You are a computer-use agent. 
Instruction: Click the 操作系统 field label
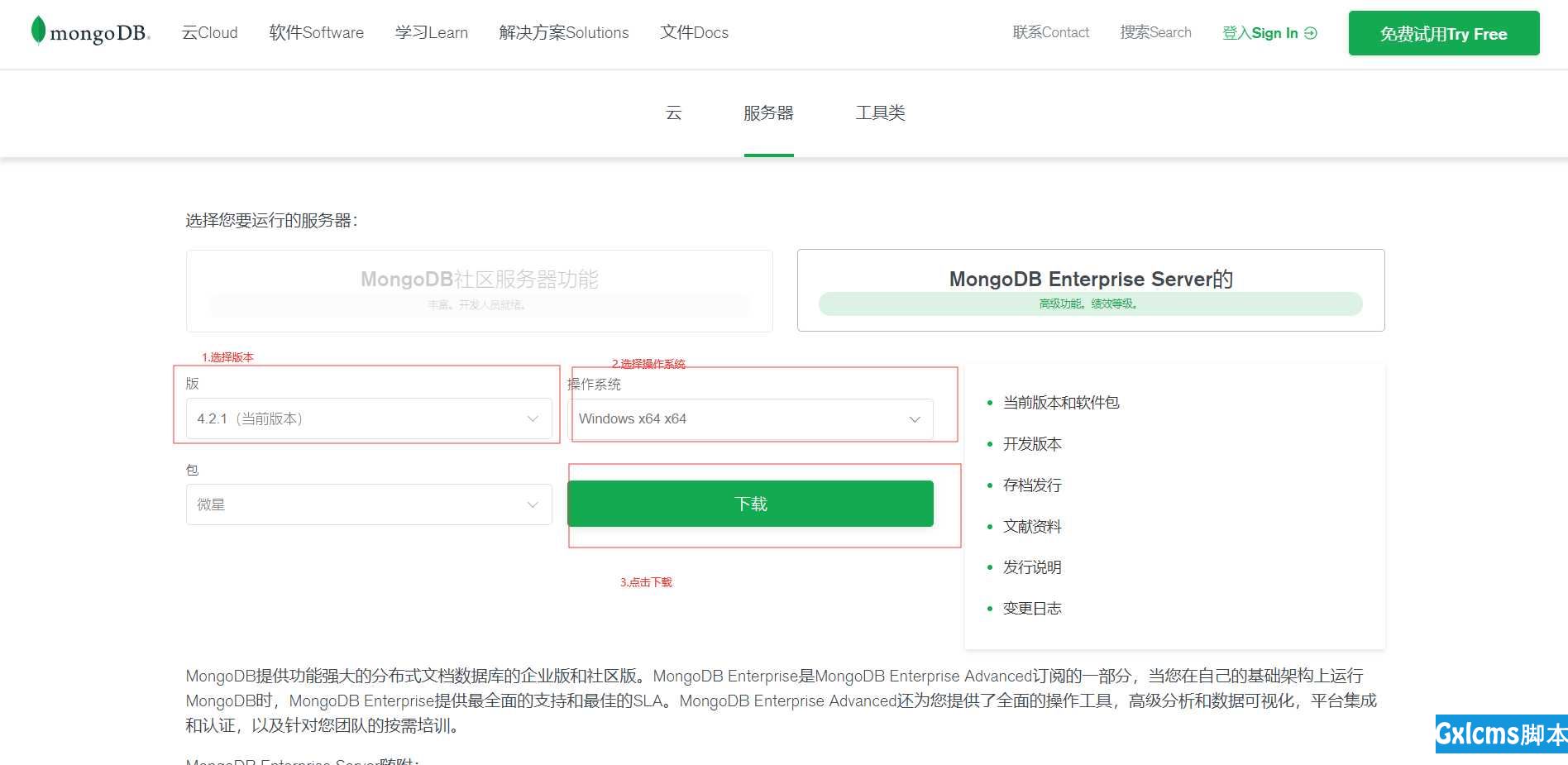[594, 385]
